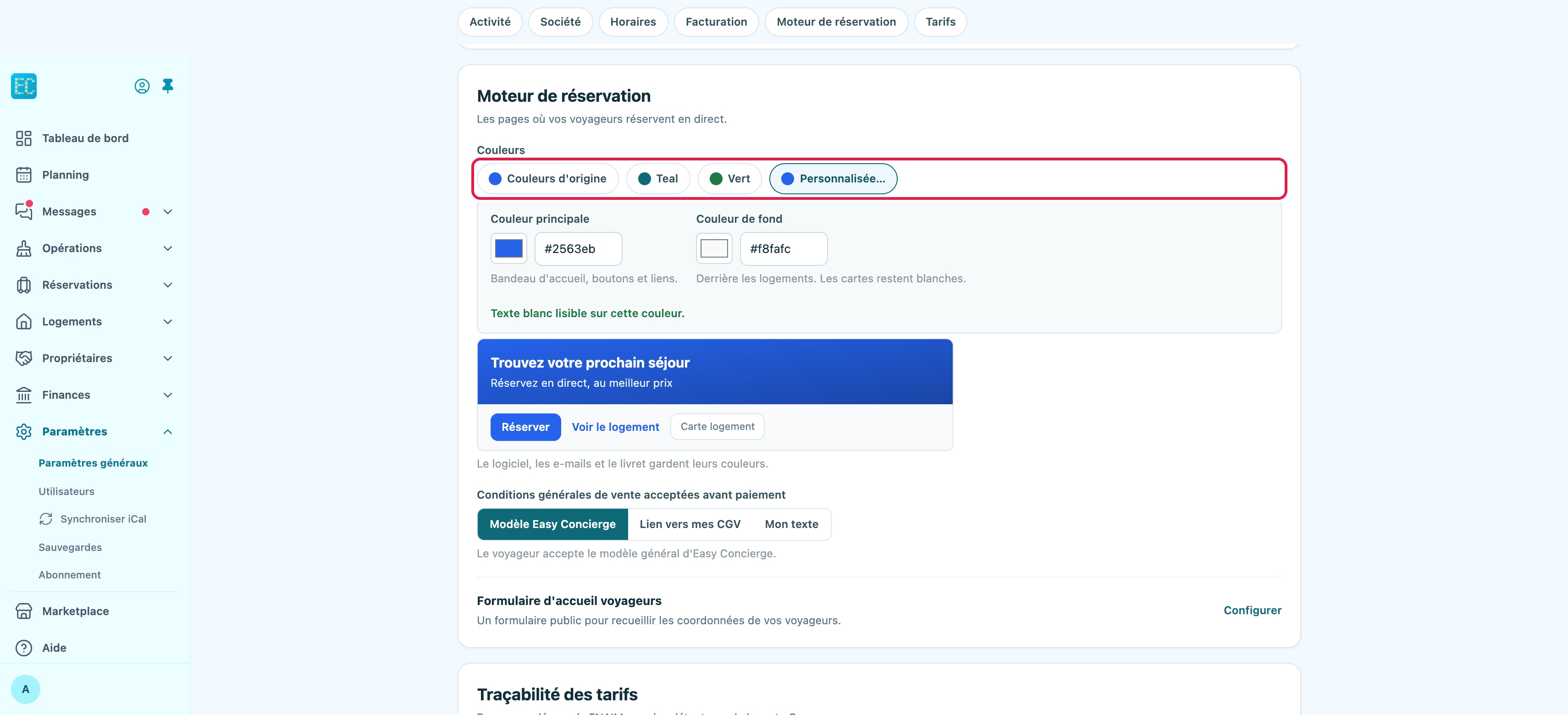Open the Tarifs tab
Image resolution: width=1568 pixels, height=715 pixels.
[x=940, y=22]
